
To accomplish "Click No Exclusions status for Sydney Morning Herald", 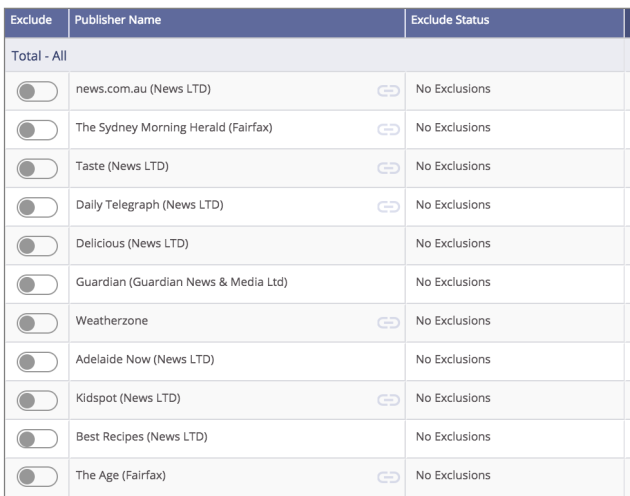I will tap(453, 127).
